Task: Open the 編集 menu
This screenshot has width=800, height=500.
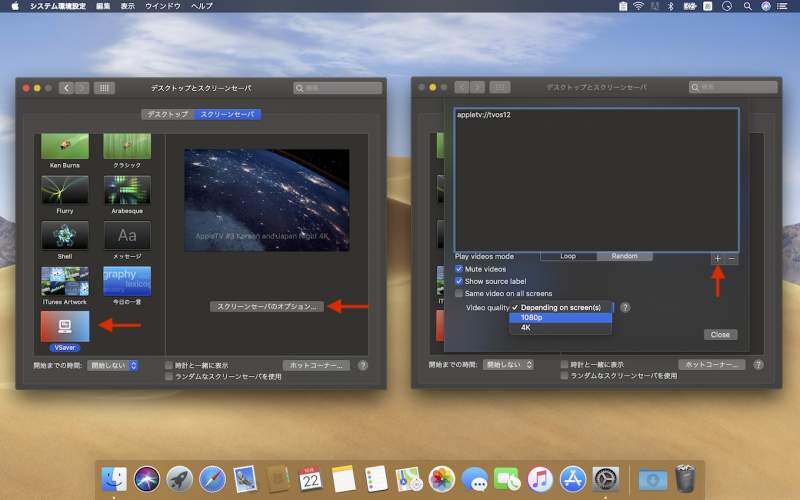Action: (103, 6)
